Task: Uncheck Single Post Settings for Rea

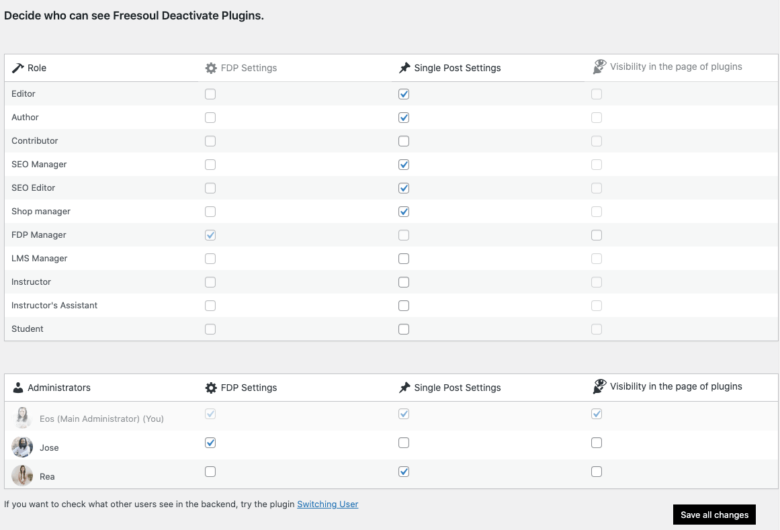Action: coord(404,472)
